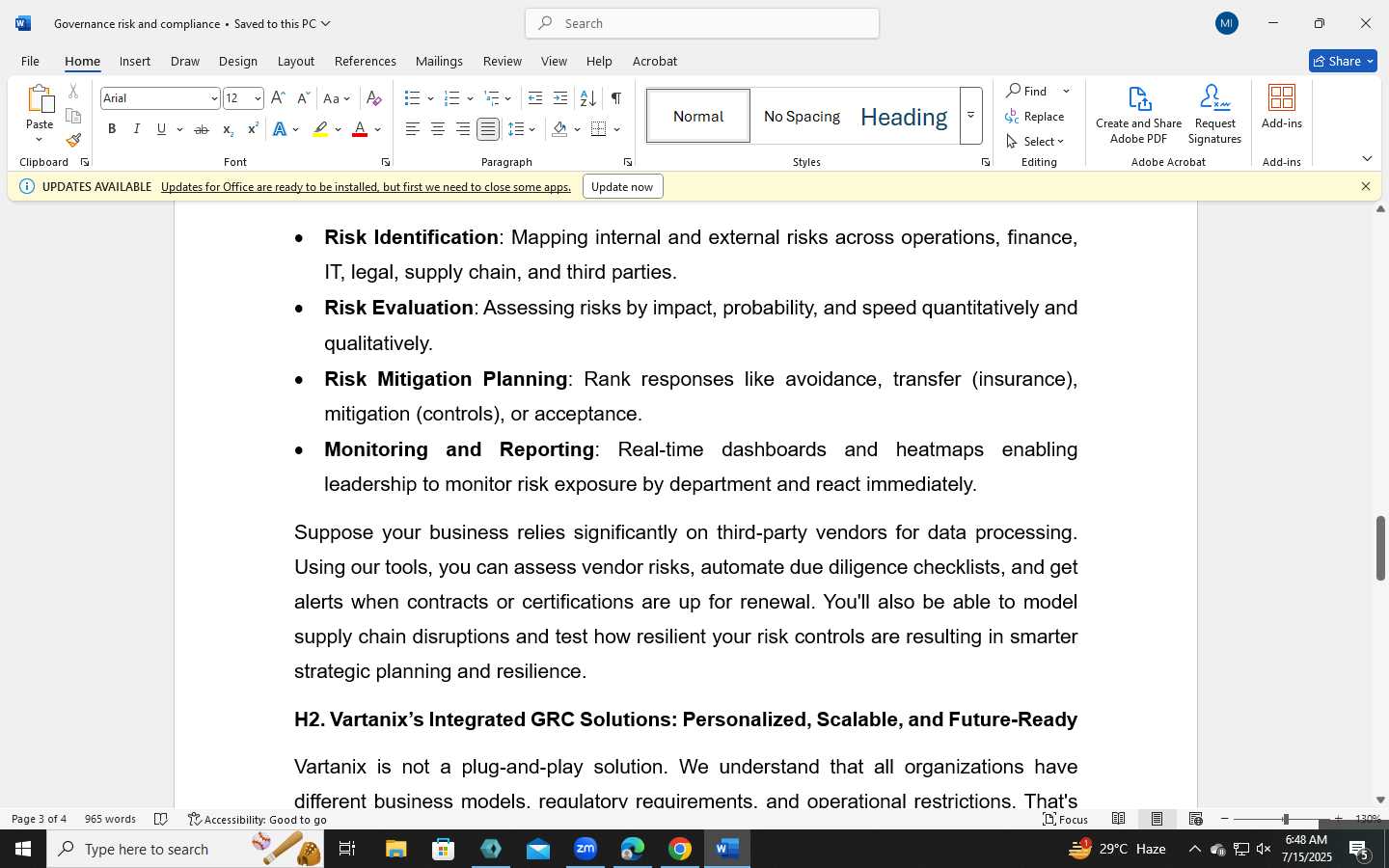Switch to the Review tab
This screenshot has width=1389, height=868.
tap(502, 61)
